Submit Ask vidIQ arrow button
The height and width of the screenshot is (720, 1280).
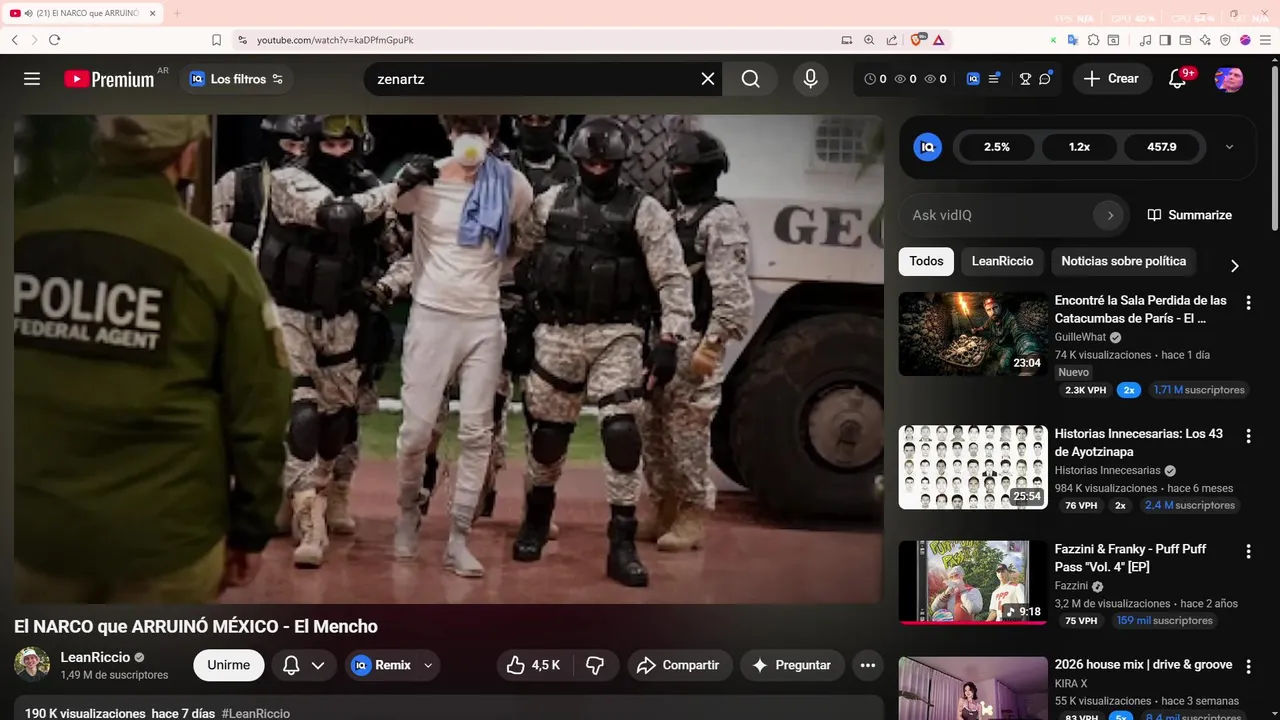point(1109,215)
